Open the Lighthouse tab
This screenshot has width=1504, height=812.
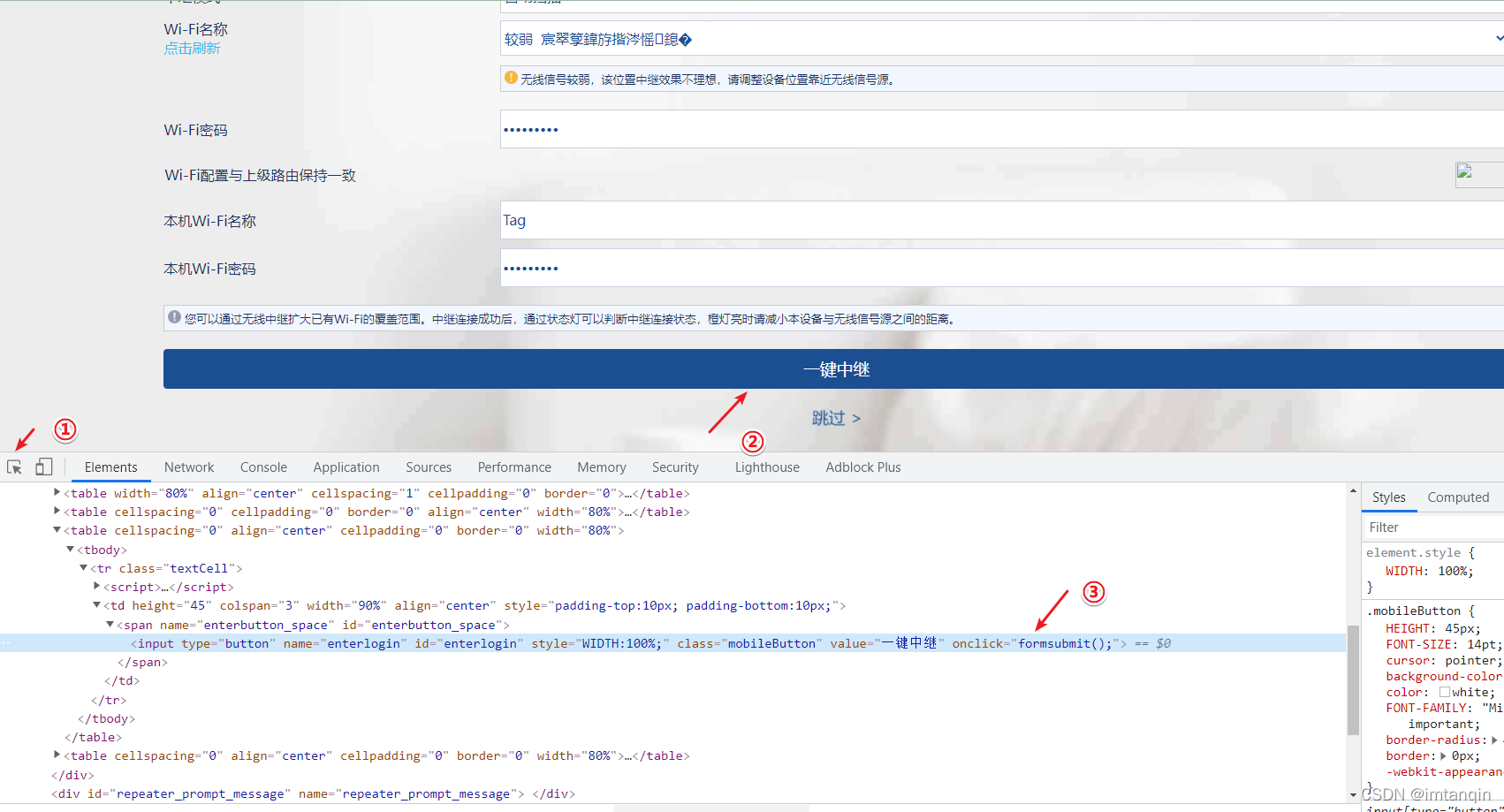[x=767, y=467]
